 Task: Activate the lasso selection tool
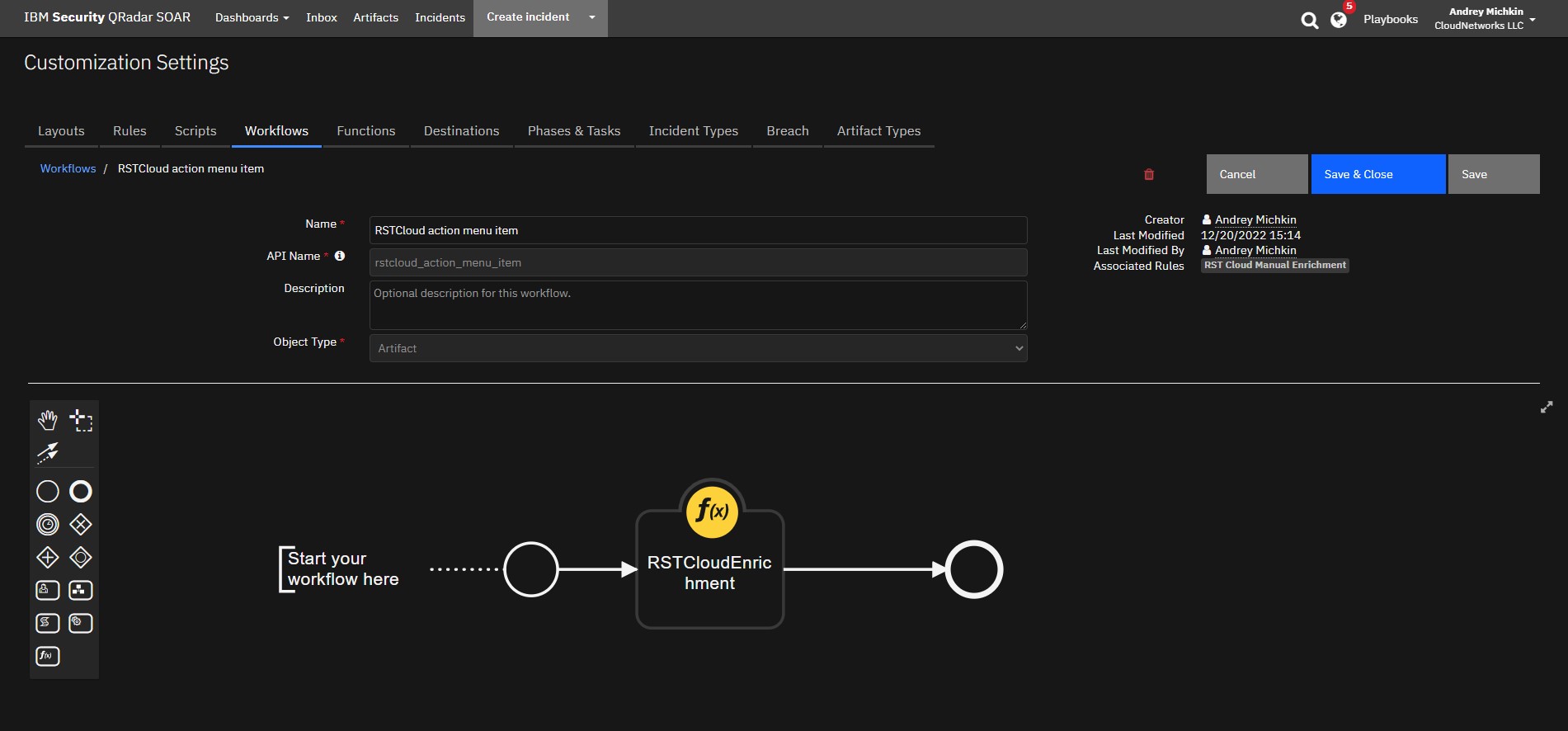81,420
